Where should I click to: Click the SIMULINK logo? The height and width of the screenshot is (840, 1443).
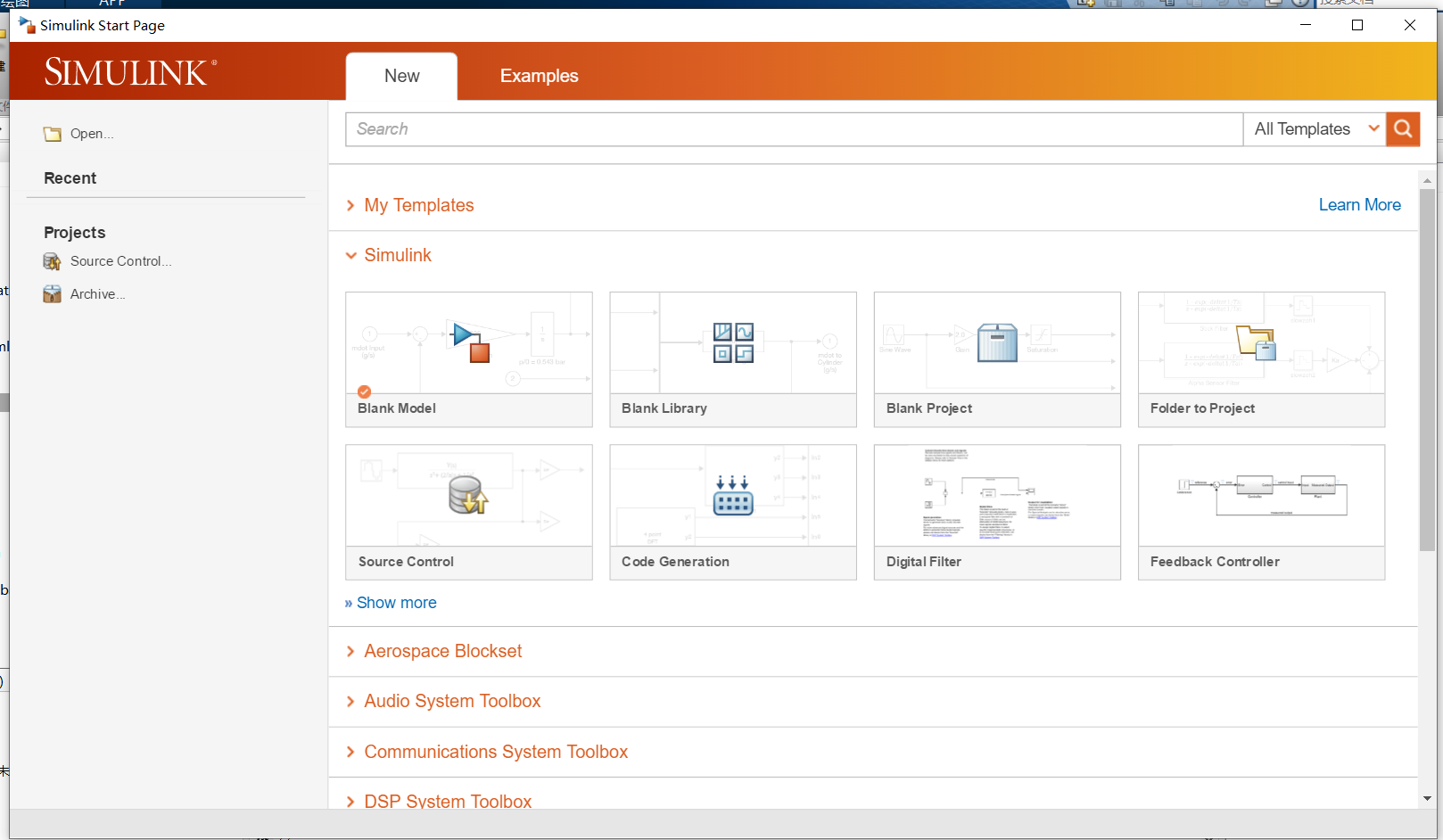pos(130,72)
